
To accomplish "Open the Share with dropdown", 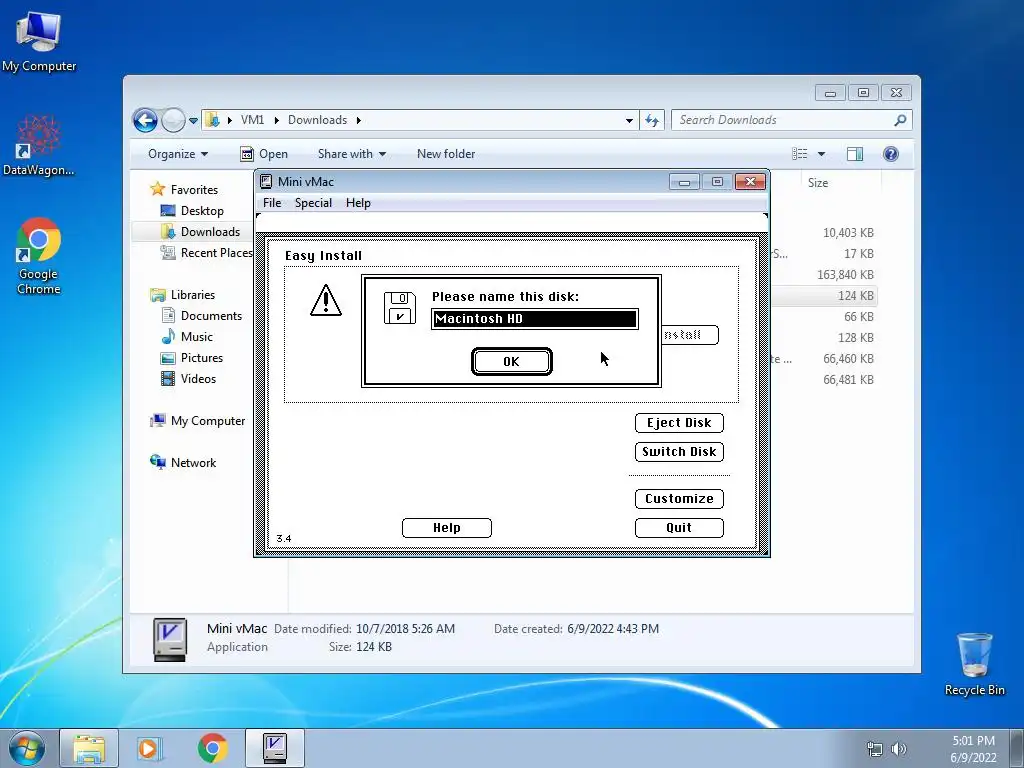I will (x=351, y=154).
